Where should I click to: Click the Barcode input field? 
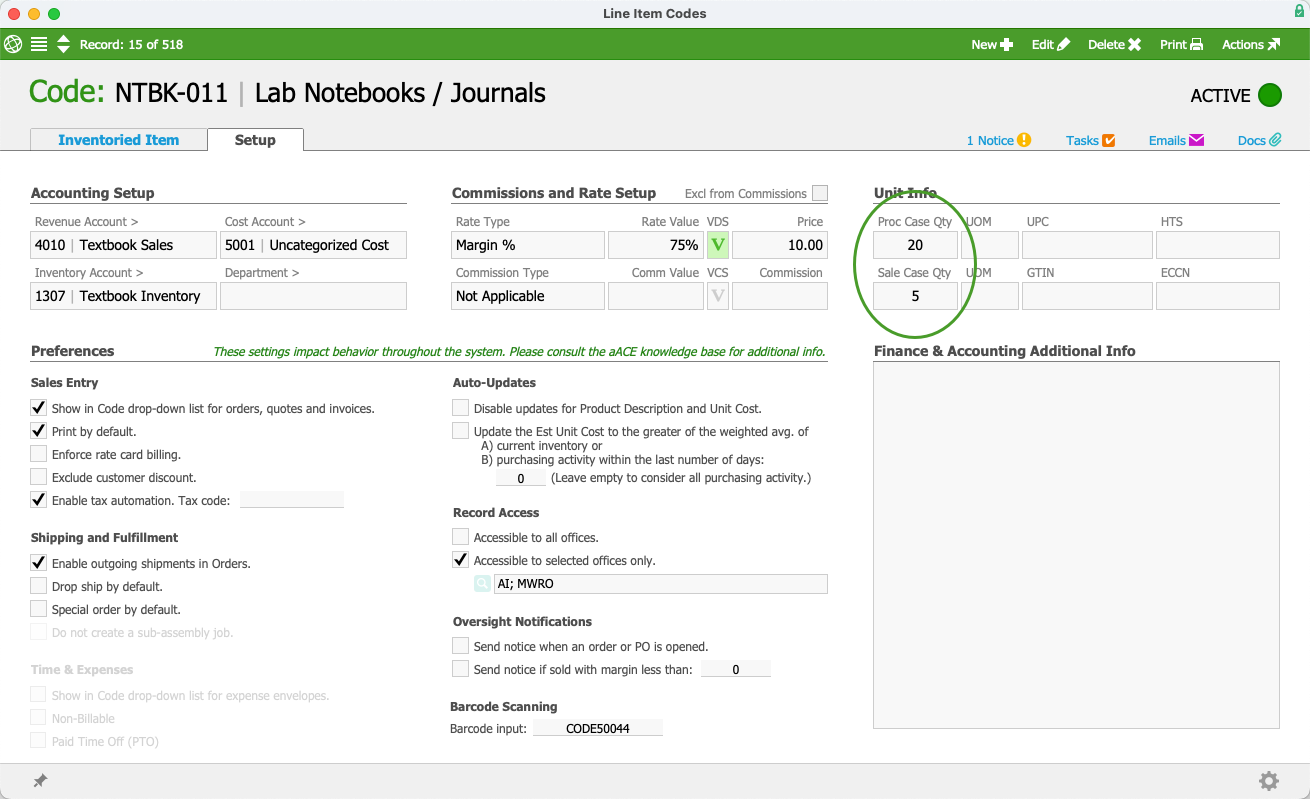597,729
